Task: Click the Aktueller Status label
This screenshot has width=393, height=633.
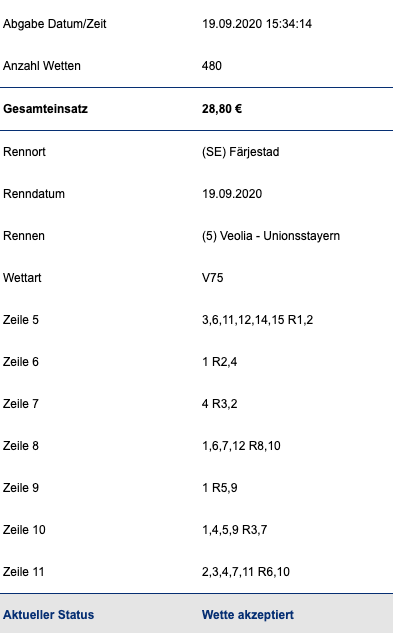Action: coord(48,615)
